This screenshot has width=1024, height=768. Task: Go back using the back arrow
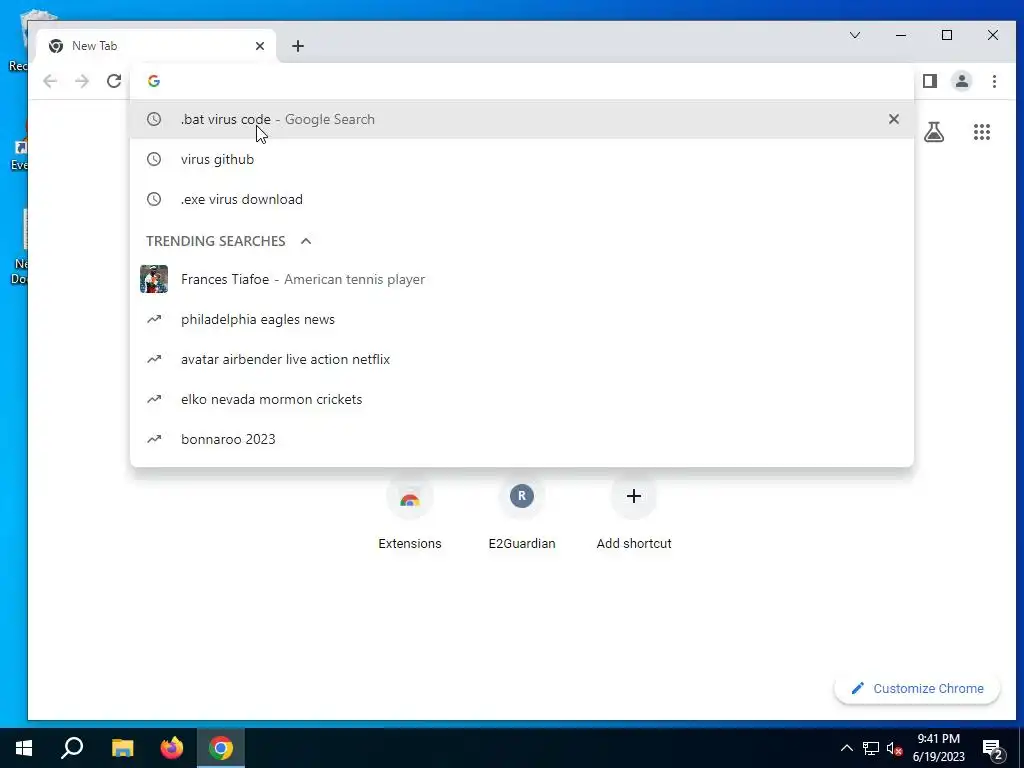(x=50, y=81)
